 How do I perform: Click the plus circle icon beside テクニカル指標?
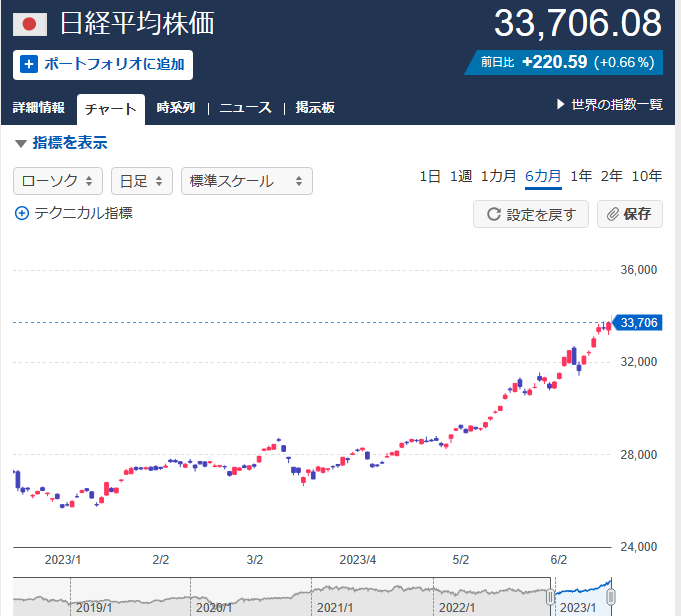22,213
